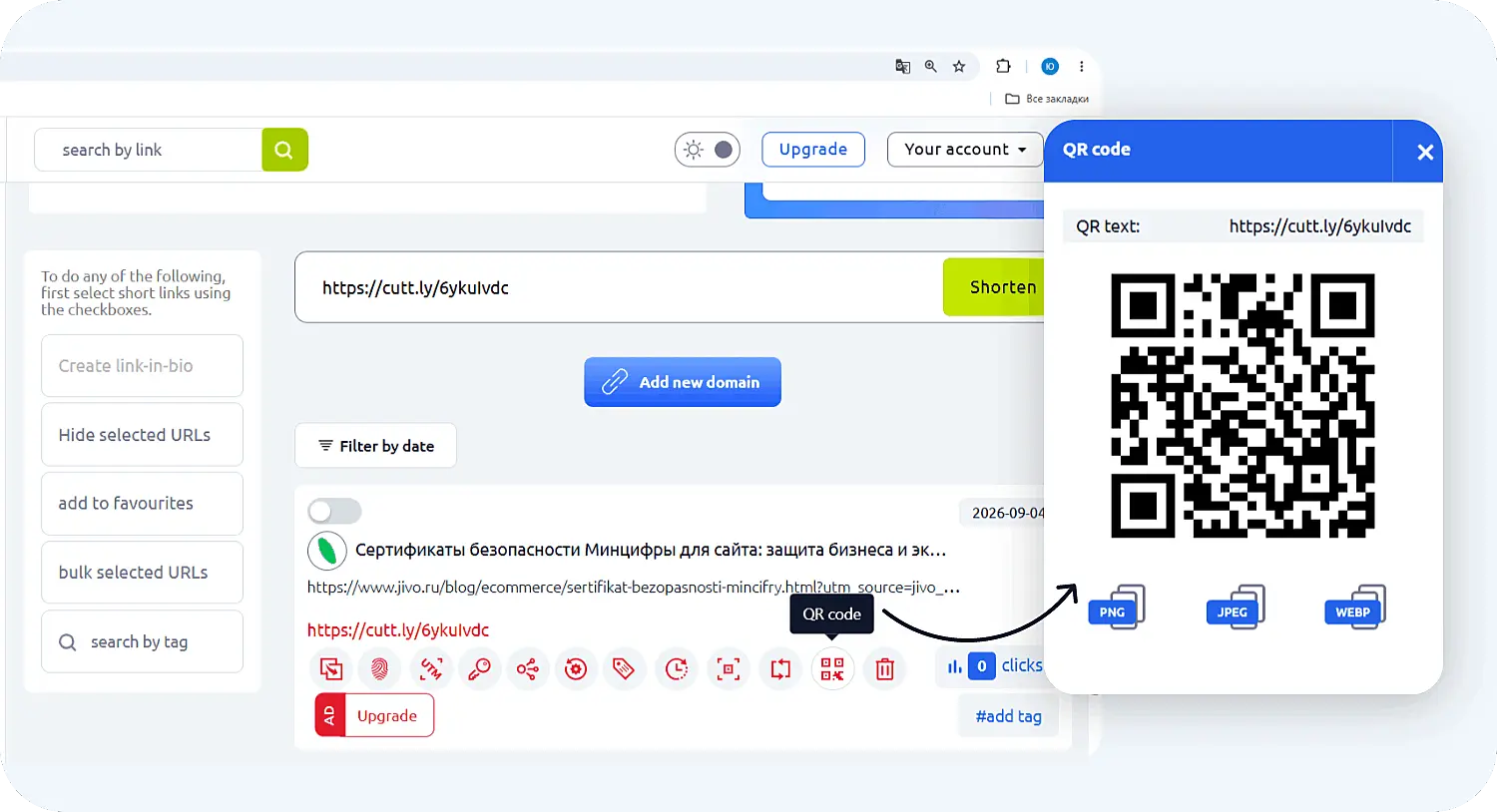The width and height of the screenshot is (1497, 812).
Task: Click the key password protection icon
Action: tap(479, 668)
